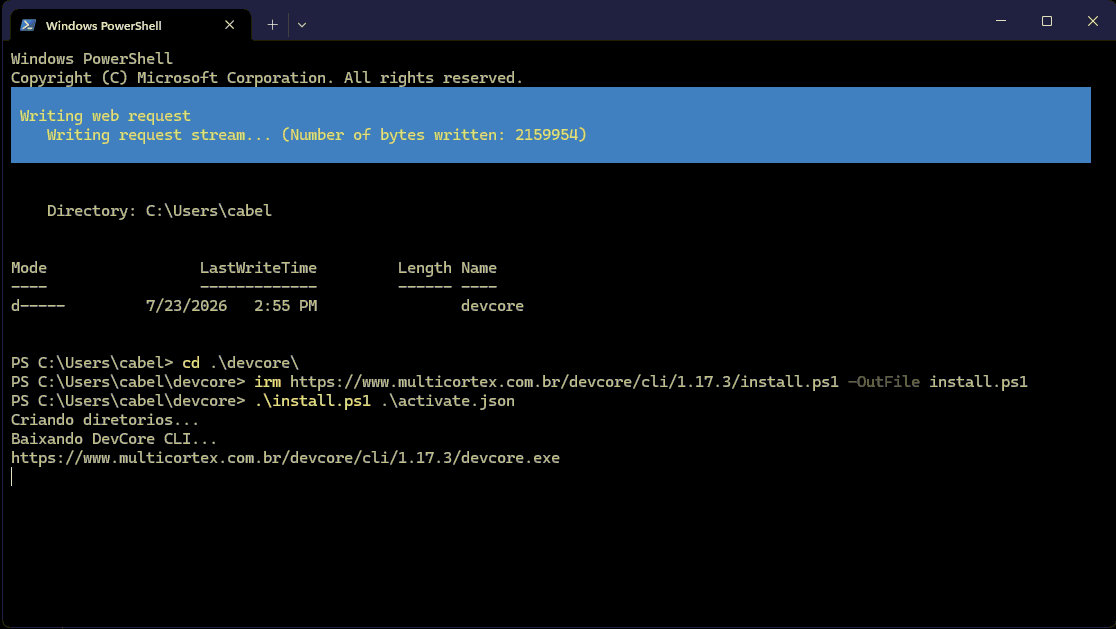Click the 'Windows PowerShell' header line in terminal
The width and height of the screenshot is (1116, 629).
[x=91, y=58]
